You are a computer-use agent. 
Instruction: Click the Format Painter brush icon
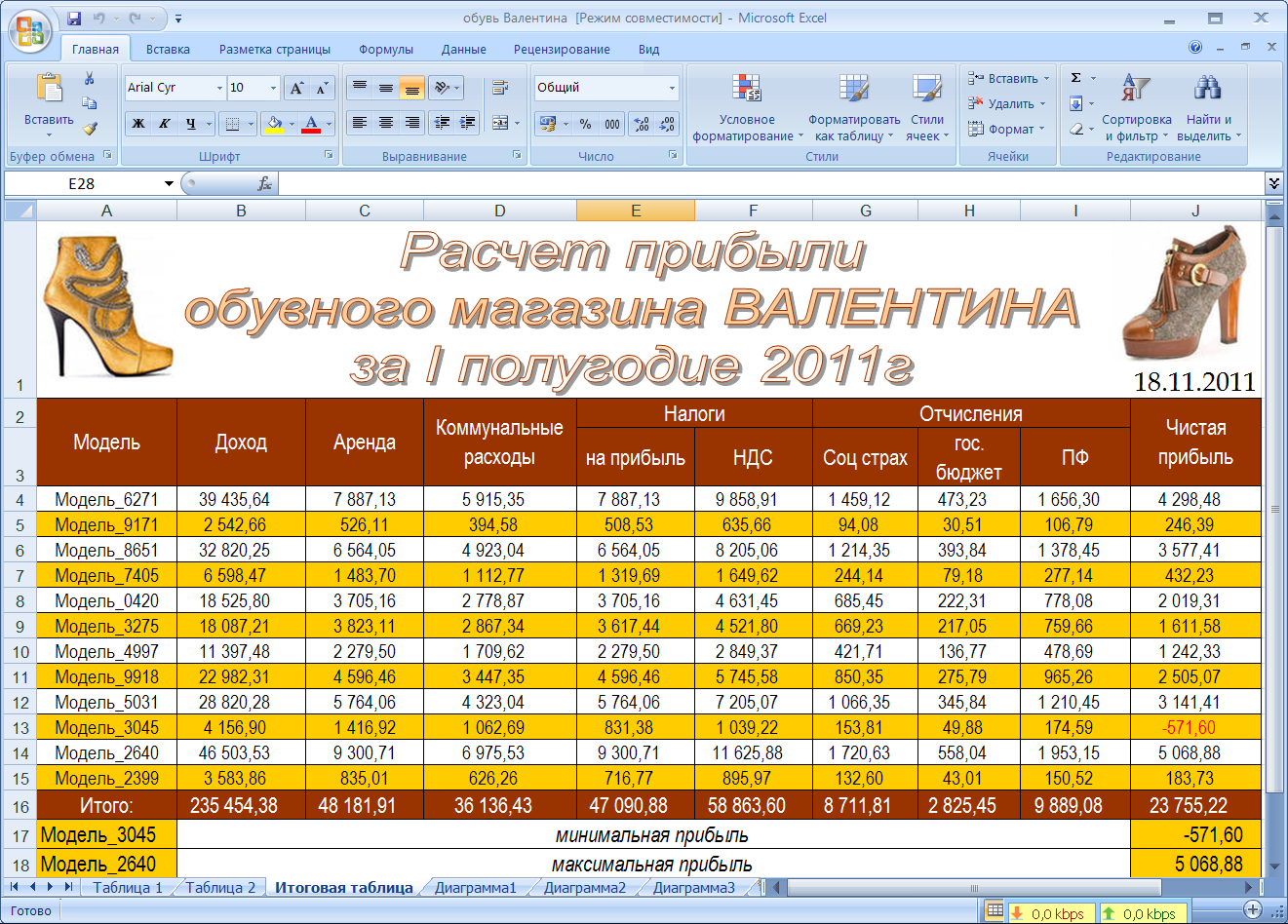pos(90,128)
